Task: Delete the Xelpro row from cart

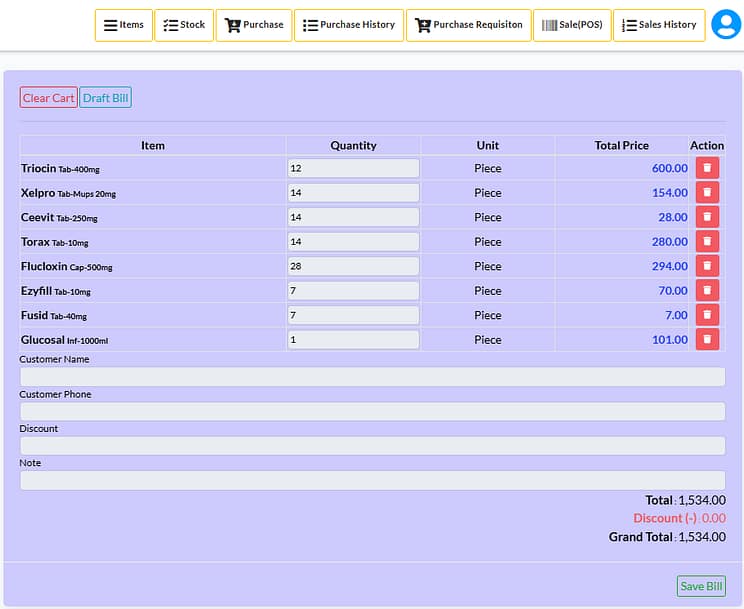Action: (707, 192)
